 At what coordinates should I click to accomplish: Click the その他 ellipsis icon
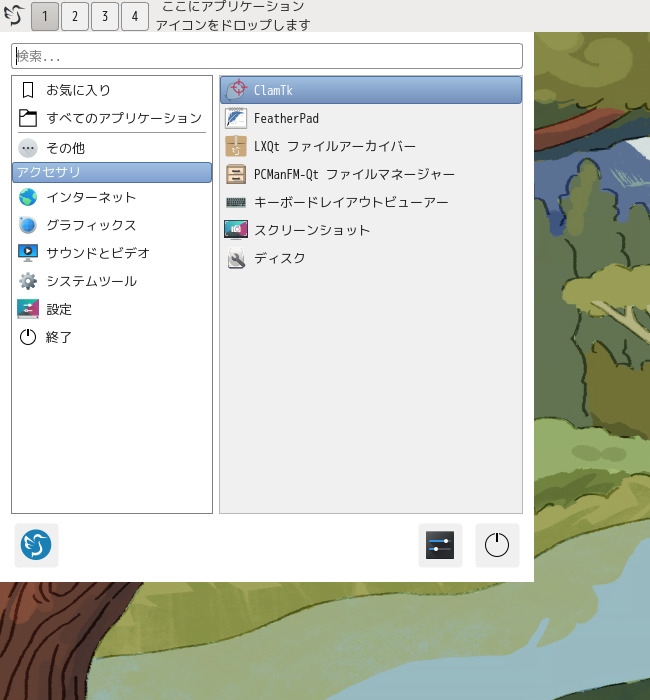tap(28, 148)
